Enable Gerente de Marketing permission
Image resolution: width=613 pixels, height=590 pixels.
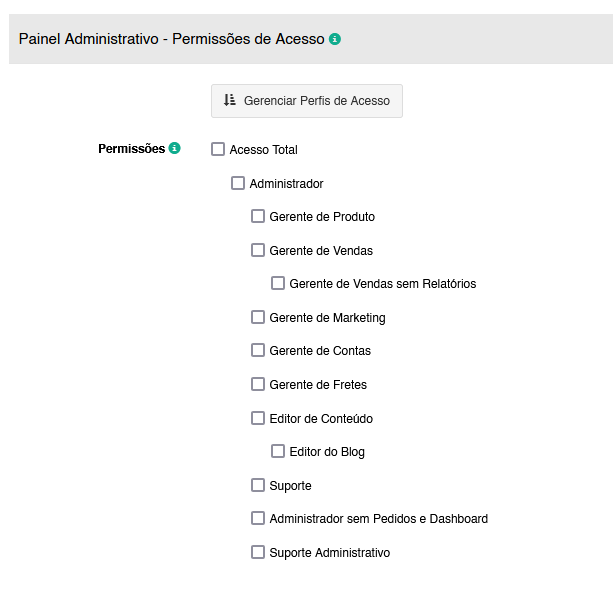[x=258, y=317]
